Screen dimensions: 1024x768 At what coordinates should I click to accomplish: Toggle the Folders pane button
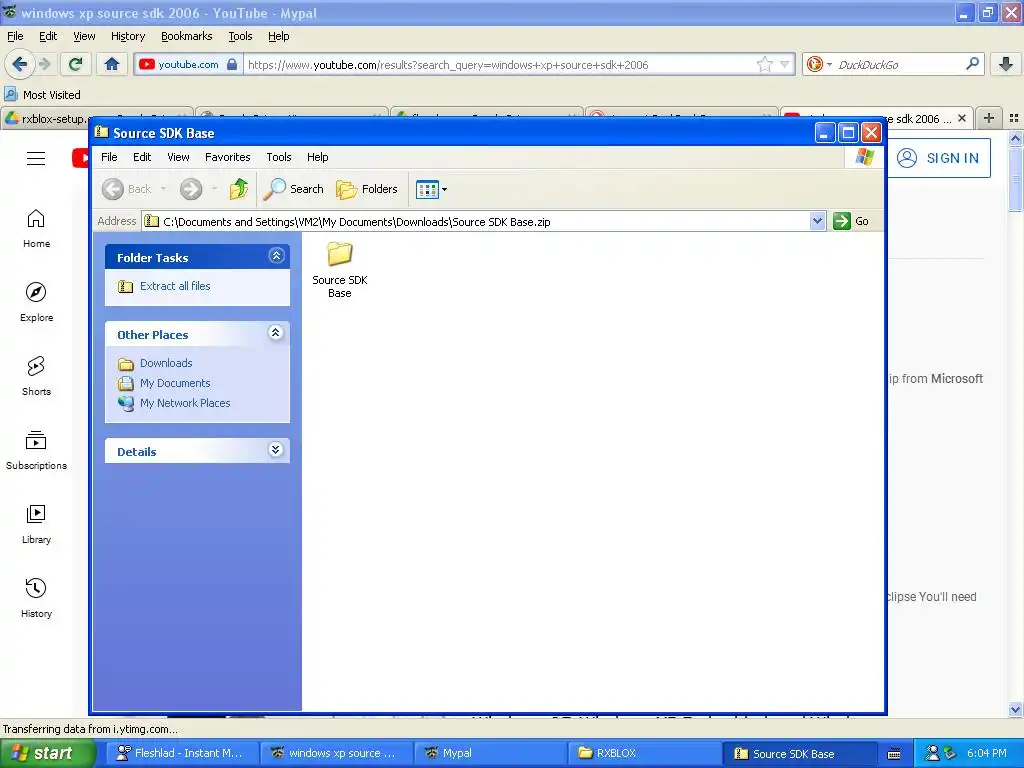point(366,189)
